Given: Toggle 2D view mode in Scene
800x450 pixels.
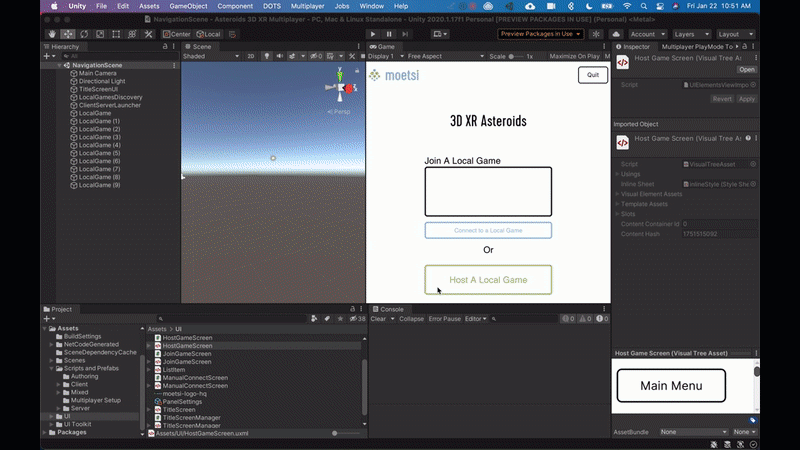Looking at the screenshot, I should (251, 57).
